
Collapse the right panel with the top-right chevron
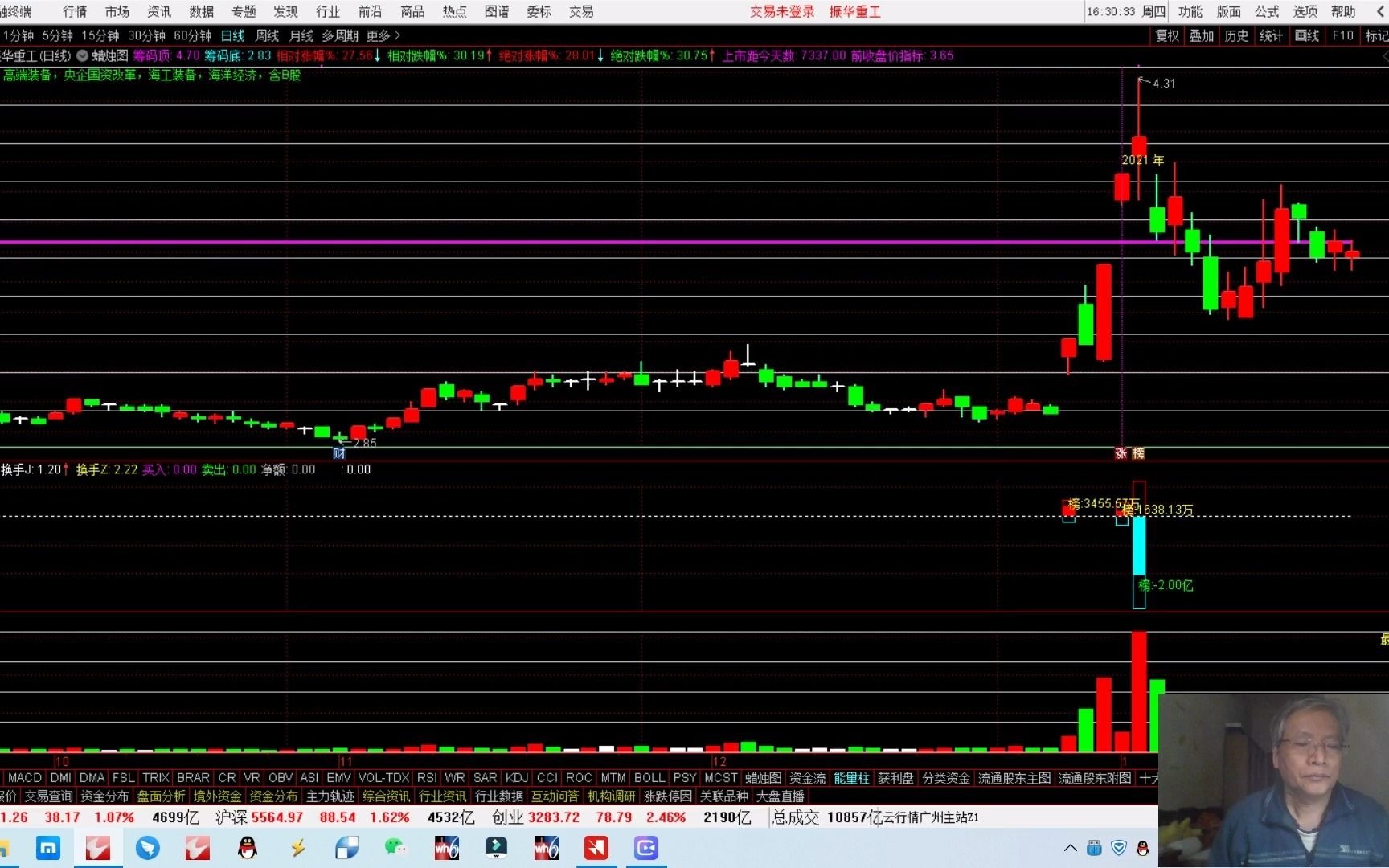click(x=1382, y=12)
